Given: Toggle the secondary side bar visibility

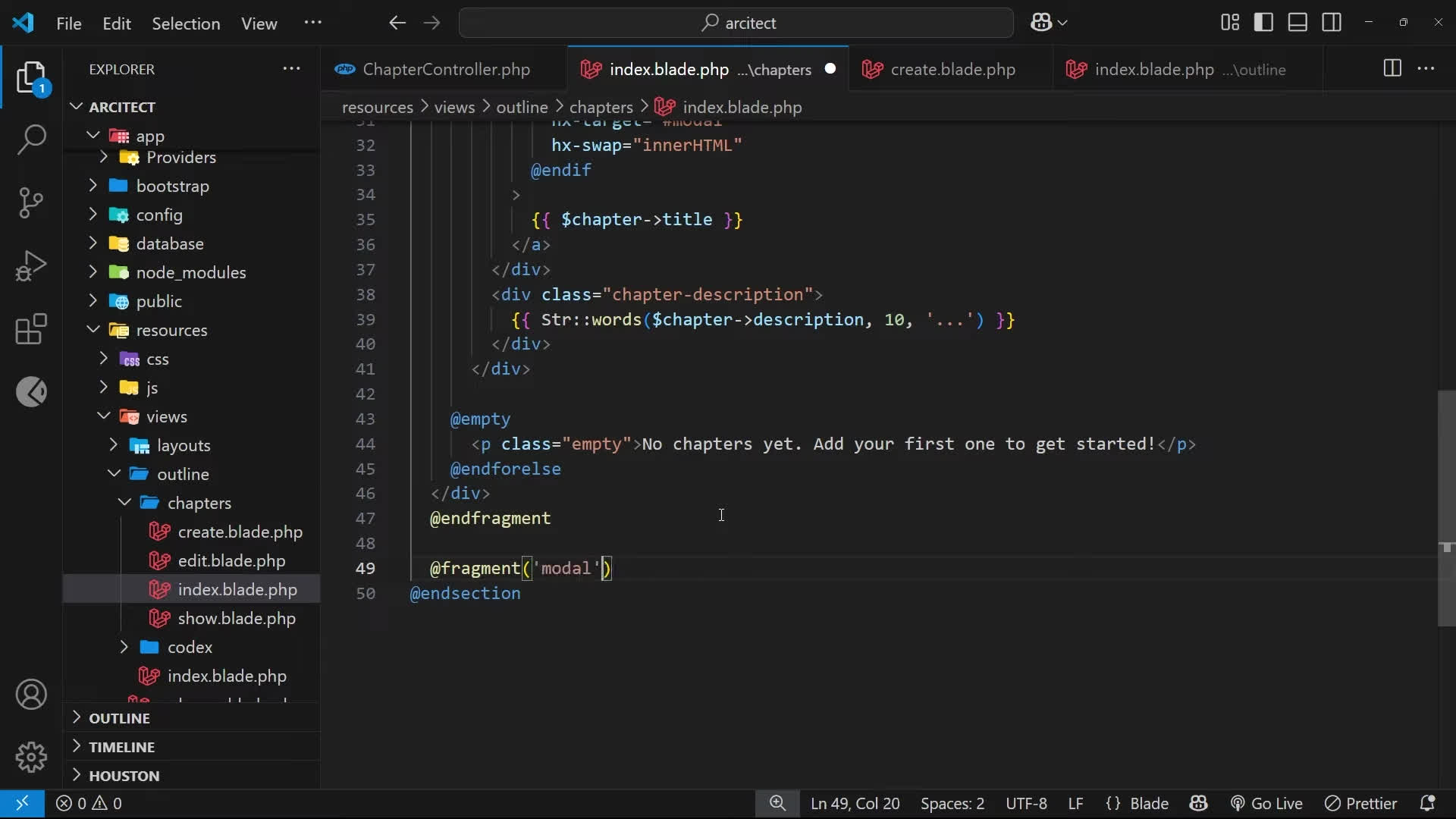Looking at the screenshot, I should [1332, 23].
